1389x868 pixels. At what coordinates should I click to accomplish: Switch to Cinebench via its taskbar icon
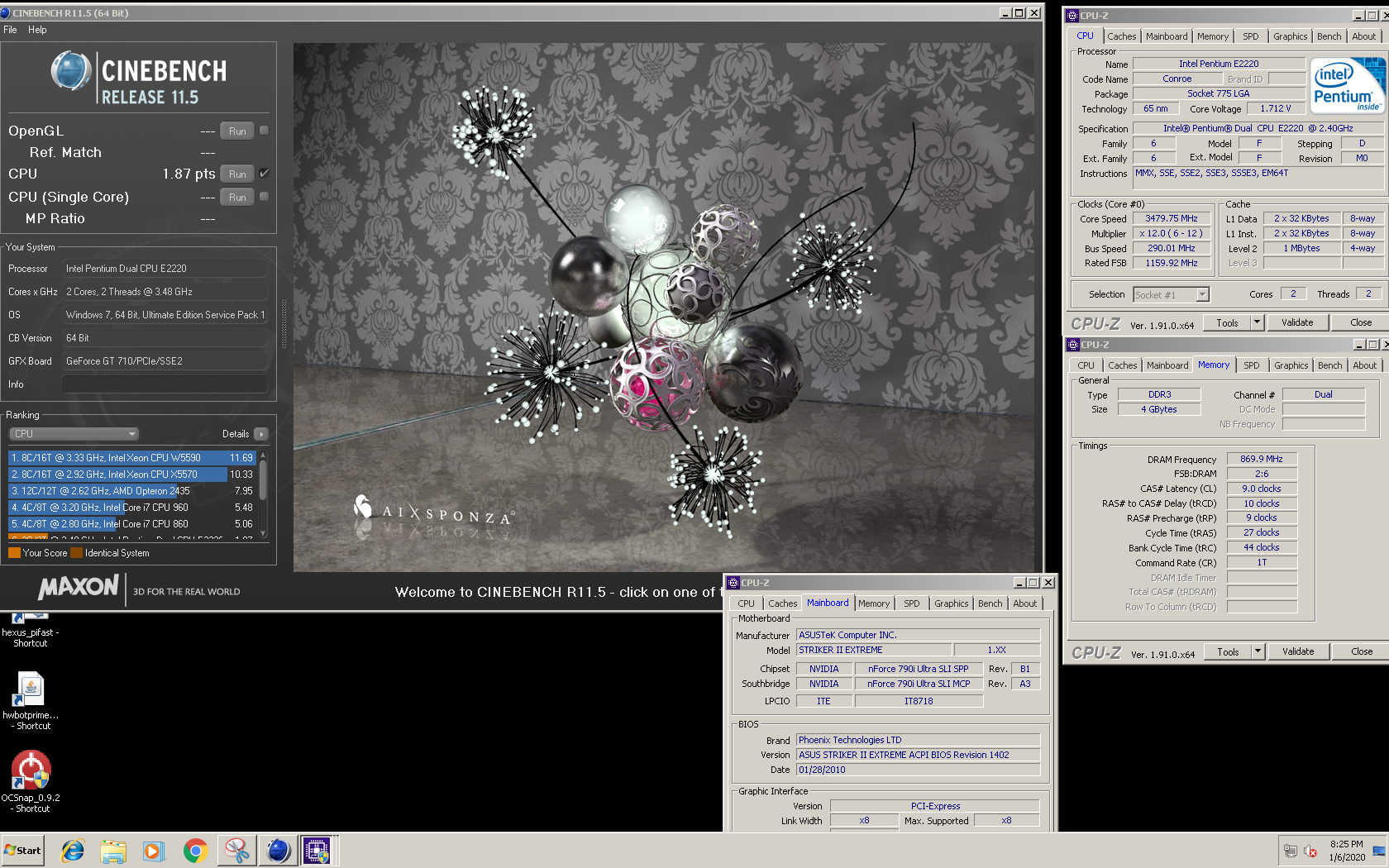click(278, 850)
